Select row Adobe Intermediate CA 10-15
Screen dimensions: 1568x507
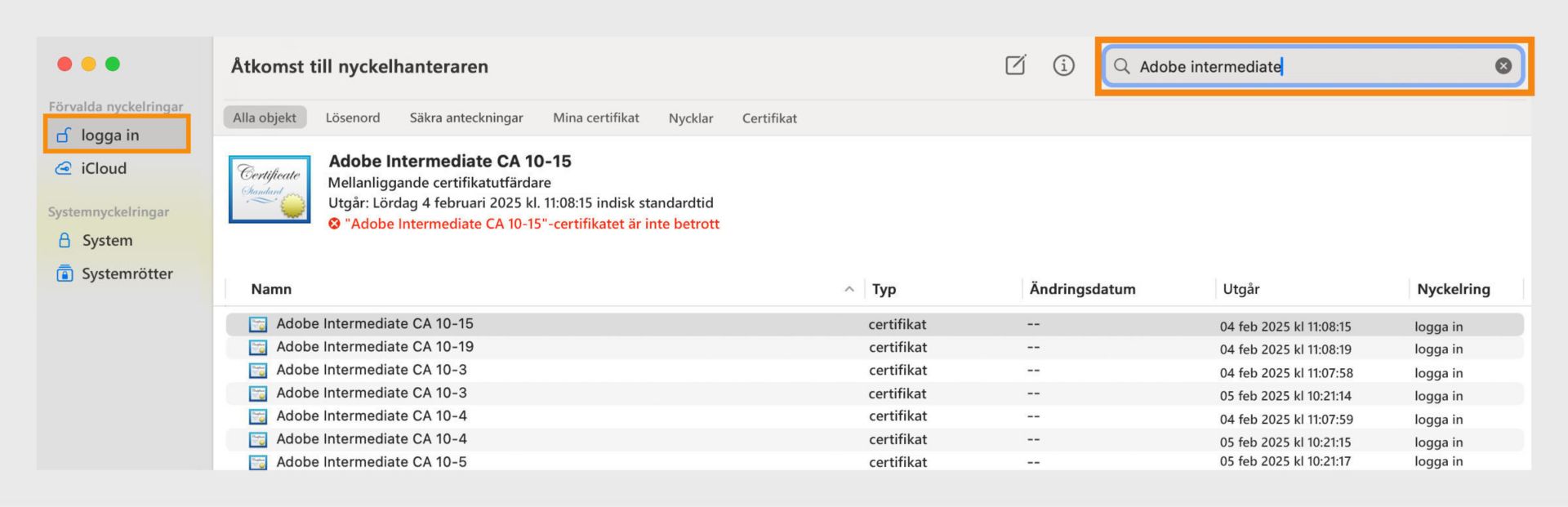[x=875, y=324]
